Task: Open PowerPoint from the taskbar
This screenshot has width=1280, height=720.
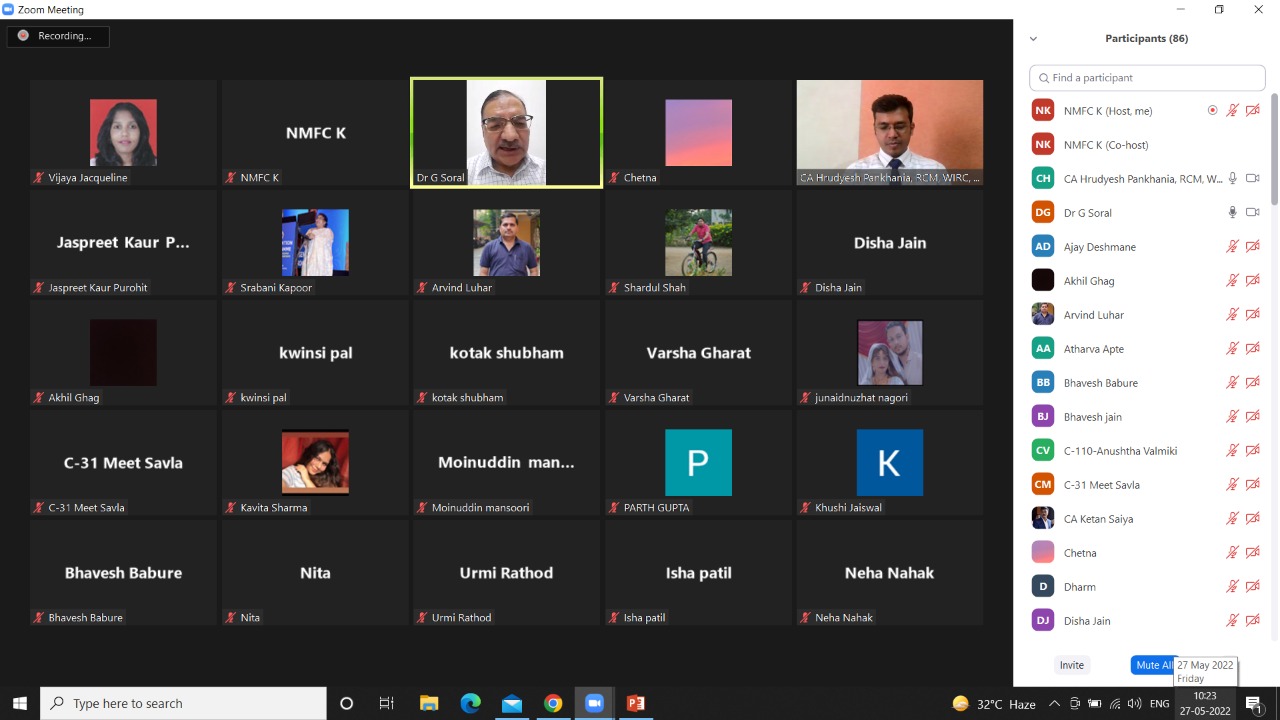Action: 635,703
